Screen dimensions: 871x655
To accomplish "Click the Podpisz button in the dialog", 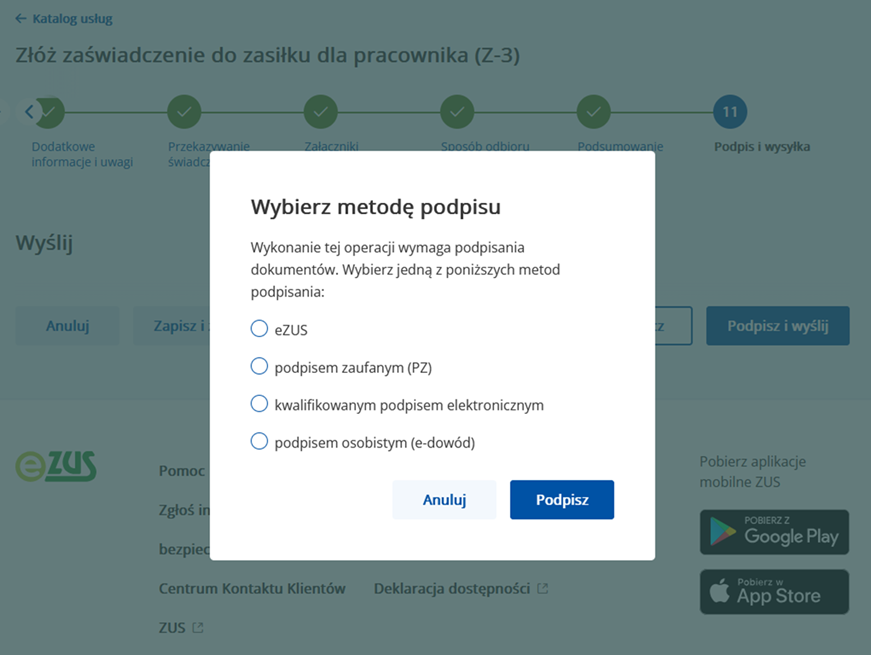I will pyautogui.click(x=561, y=499).
